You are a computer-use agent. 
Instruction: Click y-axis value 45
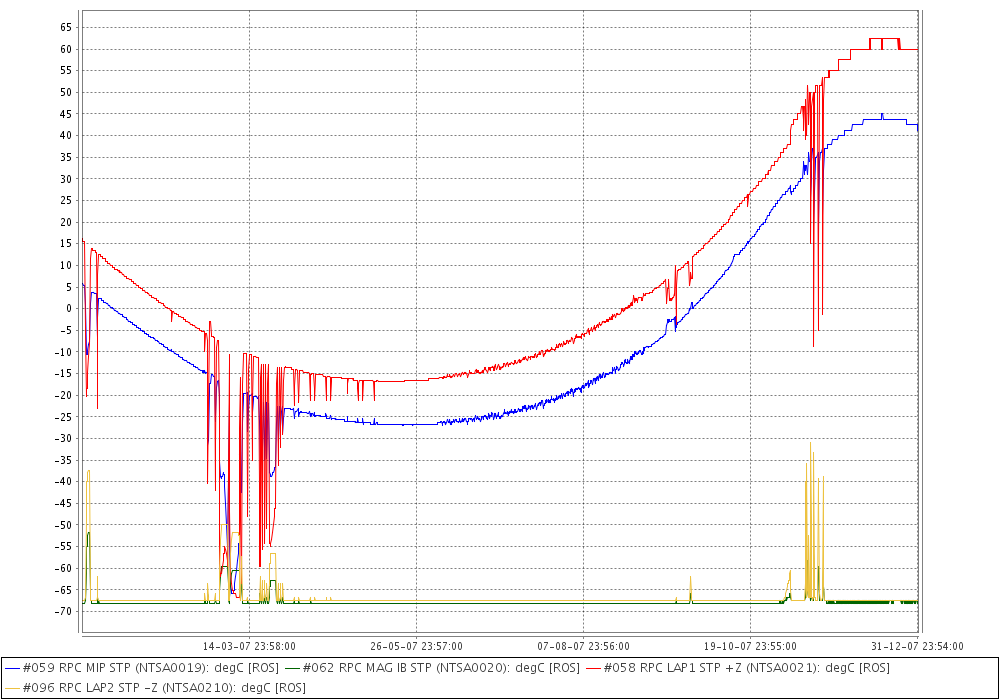[x=66, y=114]
